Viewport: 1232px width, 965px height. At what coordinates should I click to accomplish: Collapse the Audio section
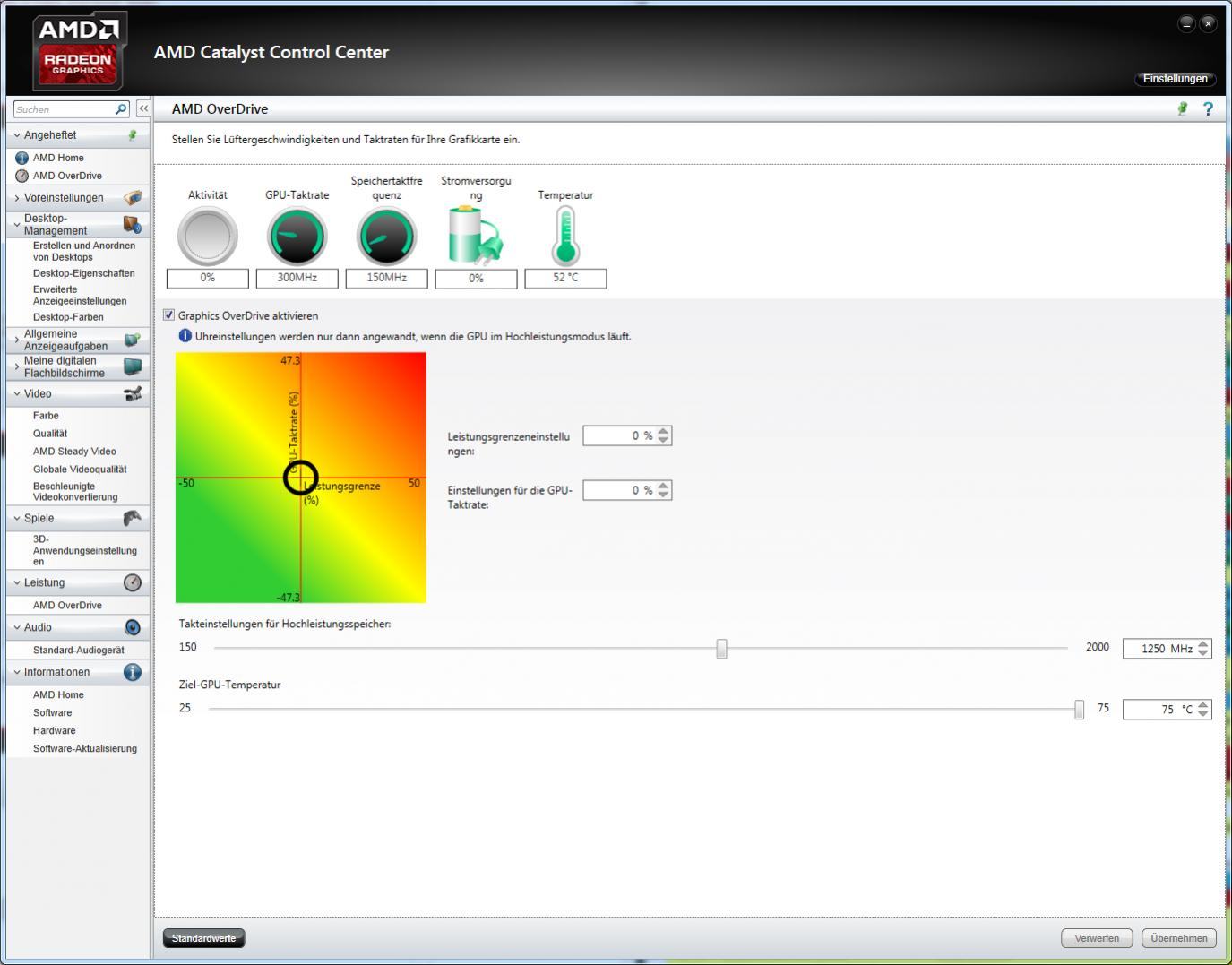[x=17, y=627]
